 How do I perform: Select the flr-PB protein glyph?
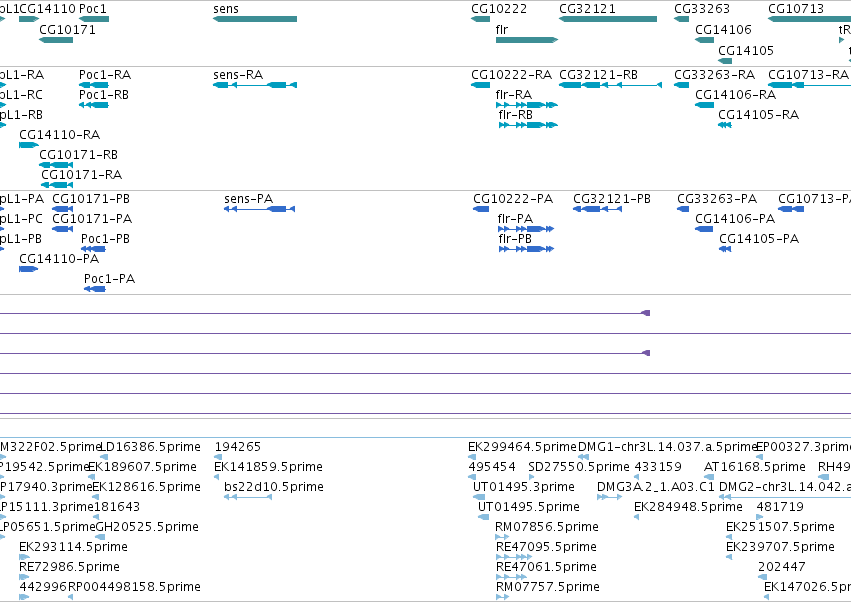[526, 249]
